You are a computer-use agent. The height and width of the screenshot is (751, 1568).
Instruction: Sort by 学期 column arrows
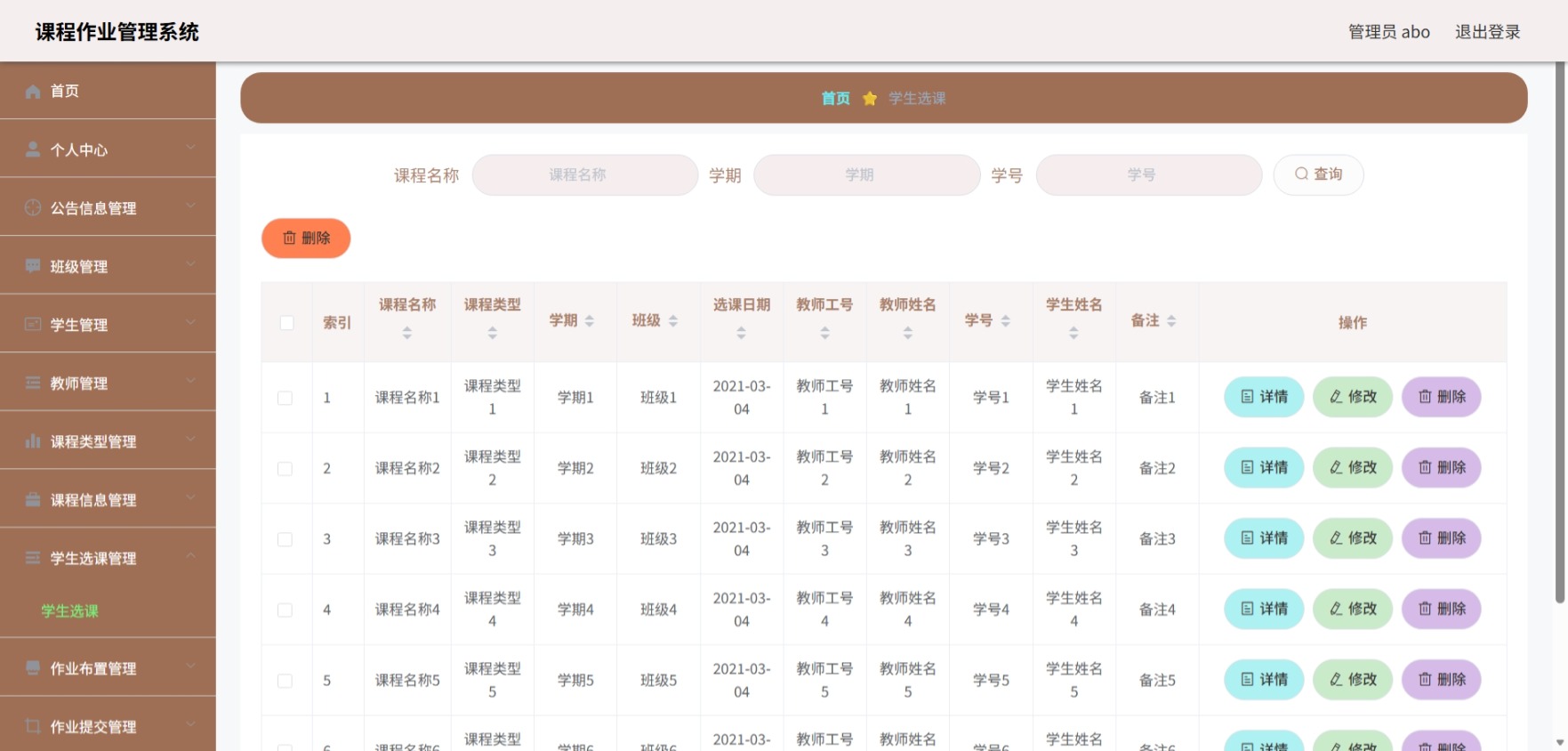coord(590,320)
